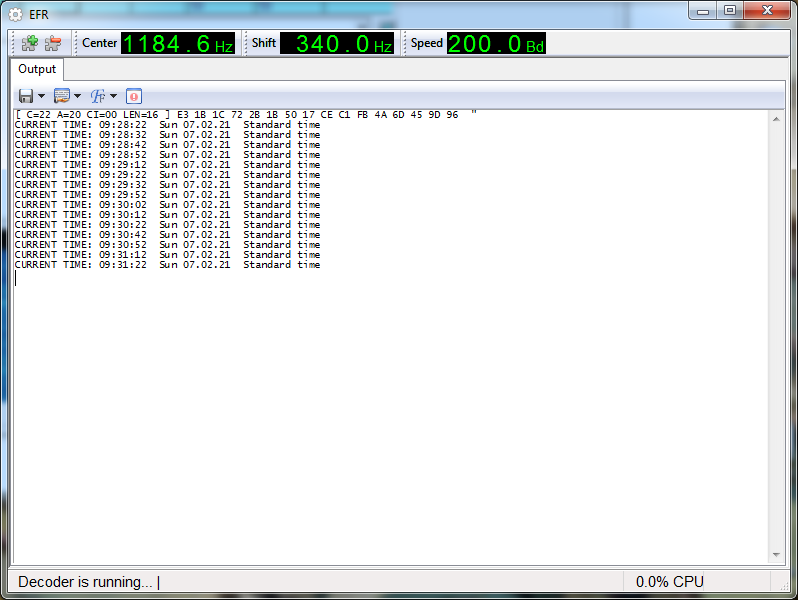Click the line CURRENT TIME: 09:31:12
The height and width of the screenshot is (600, 798).
pos(167,255)
